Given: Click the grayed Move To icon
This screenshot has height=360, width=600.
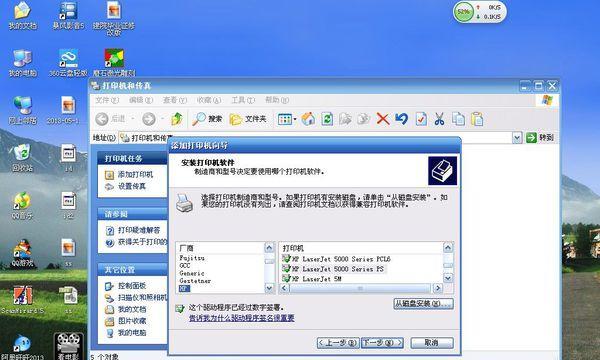Looking at the screenshot, I should tap(345, 119).
